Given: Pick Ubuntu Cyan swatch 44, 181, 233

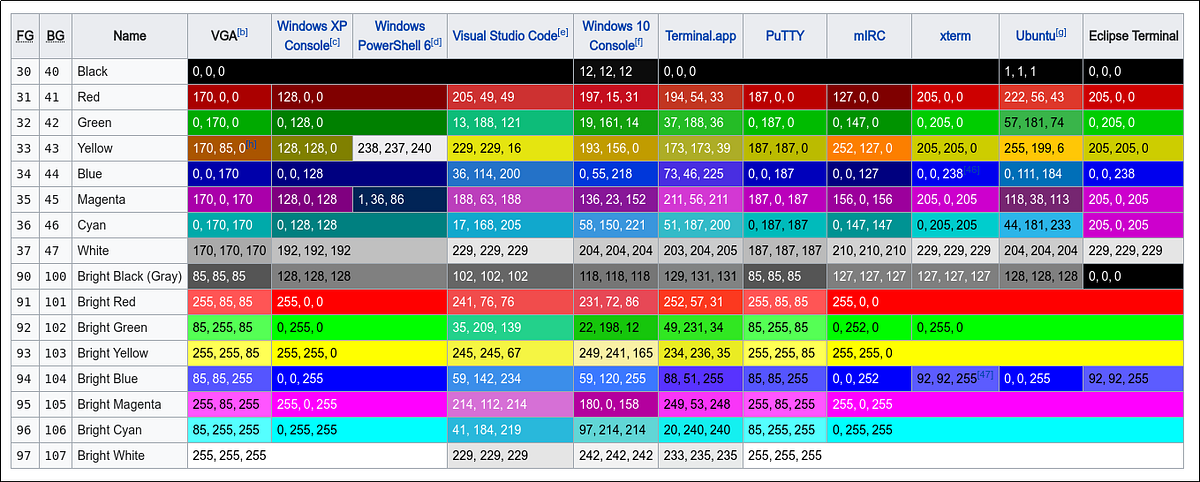Looking at the screenshot, I should [1041, 225].
